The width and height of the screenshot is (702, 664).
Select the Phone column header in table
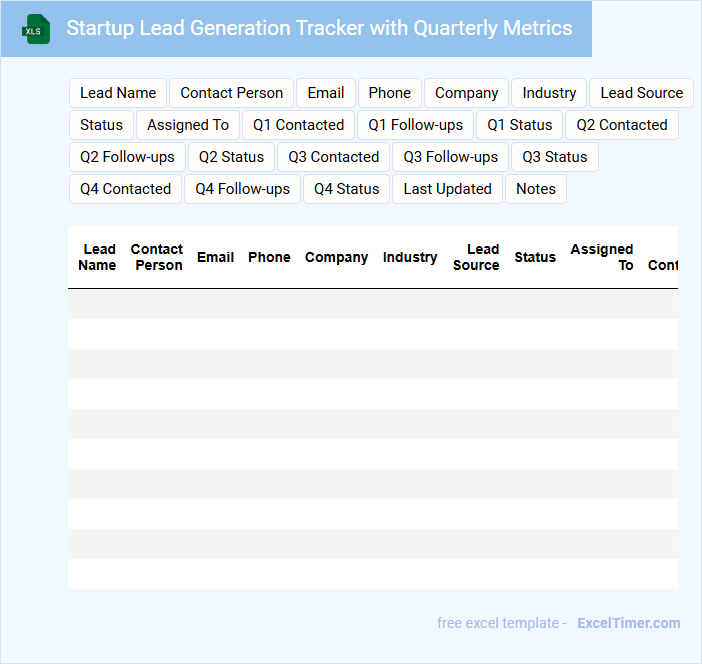click(x=269, y=257)
